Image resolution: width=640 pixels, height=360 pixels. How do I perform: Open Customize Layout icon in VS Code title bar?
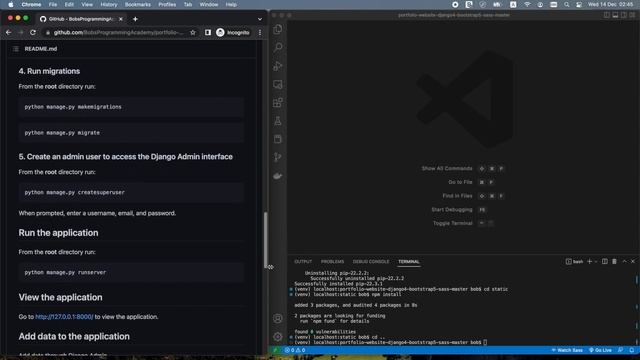click(632, 15)
